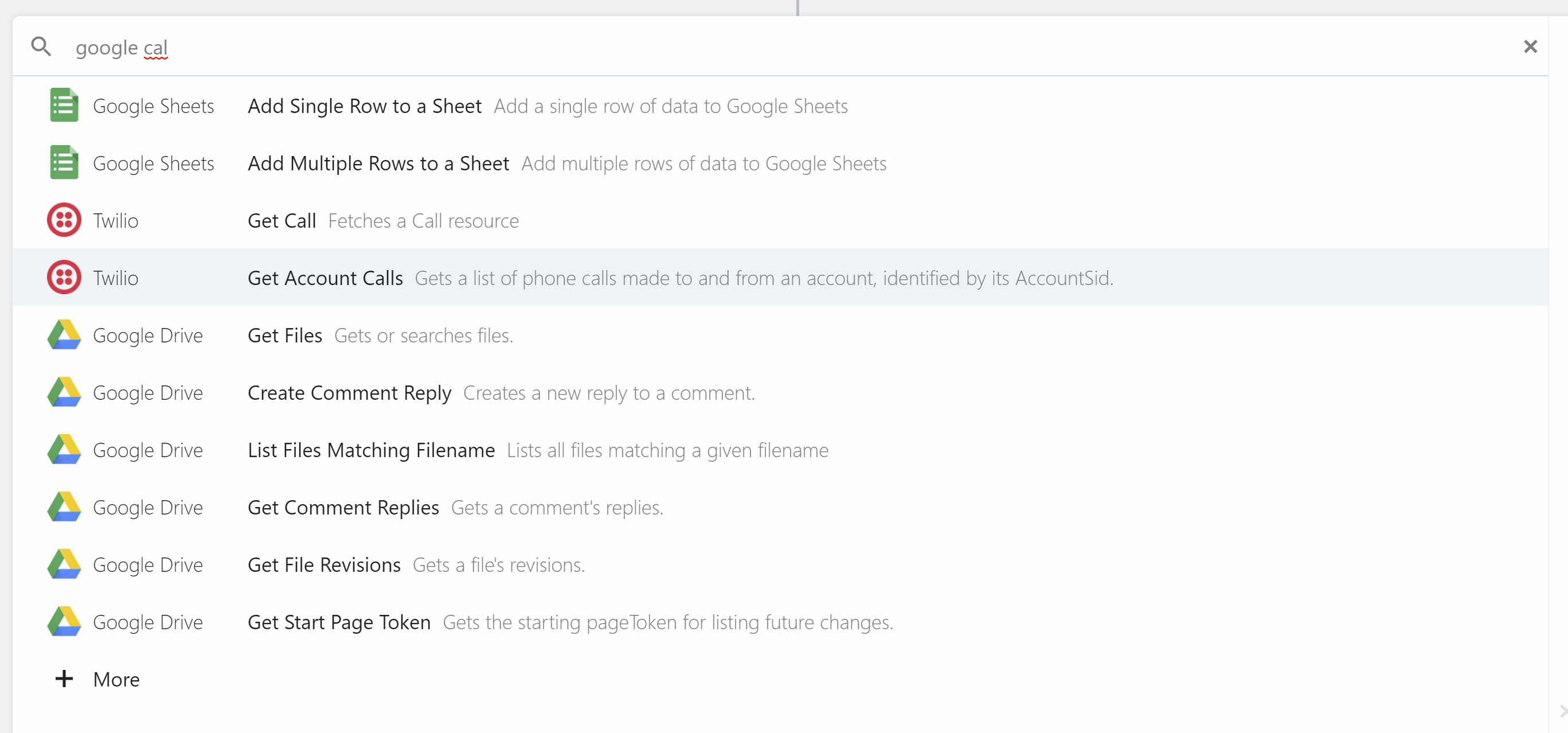The image size is (1568, 733).
Task: Click description about starting pageToken for future changes
Action: point(668,622)
